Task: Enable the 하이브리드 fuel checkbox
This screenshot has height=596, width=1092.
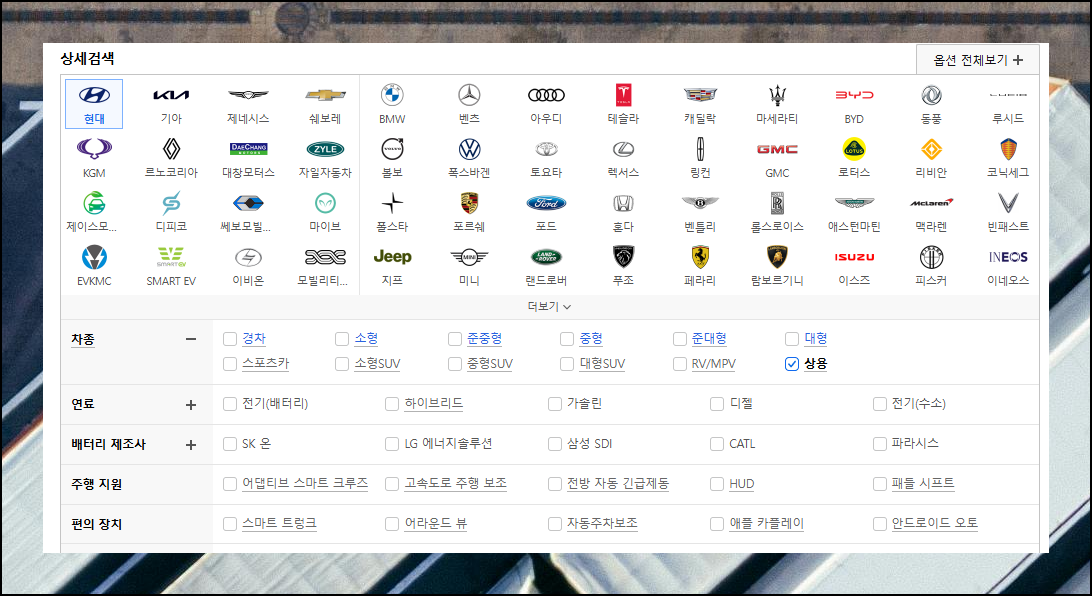Action: [392, 404]
